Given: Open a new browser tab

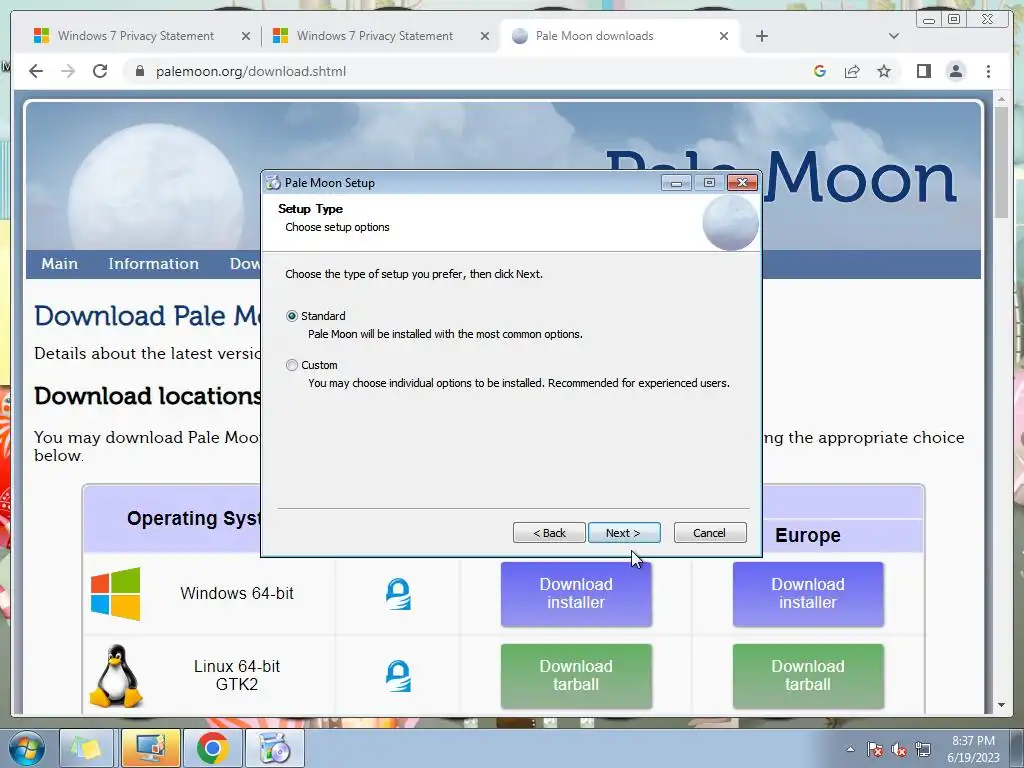Looking at the screenshot, I should [761, 36].
